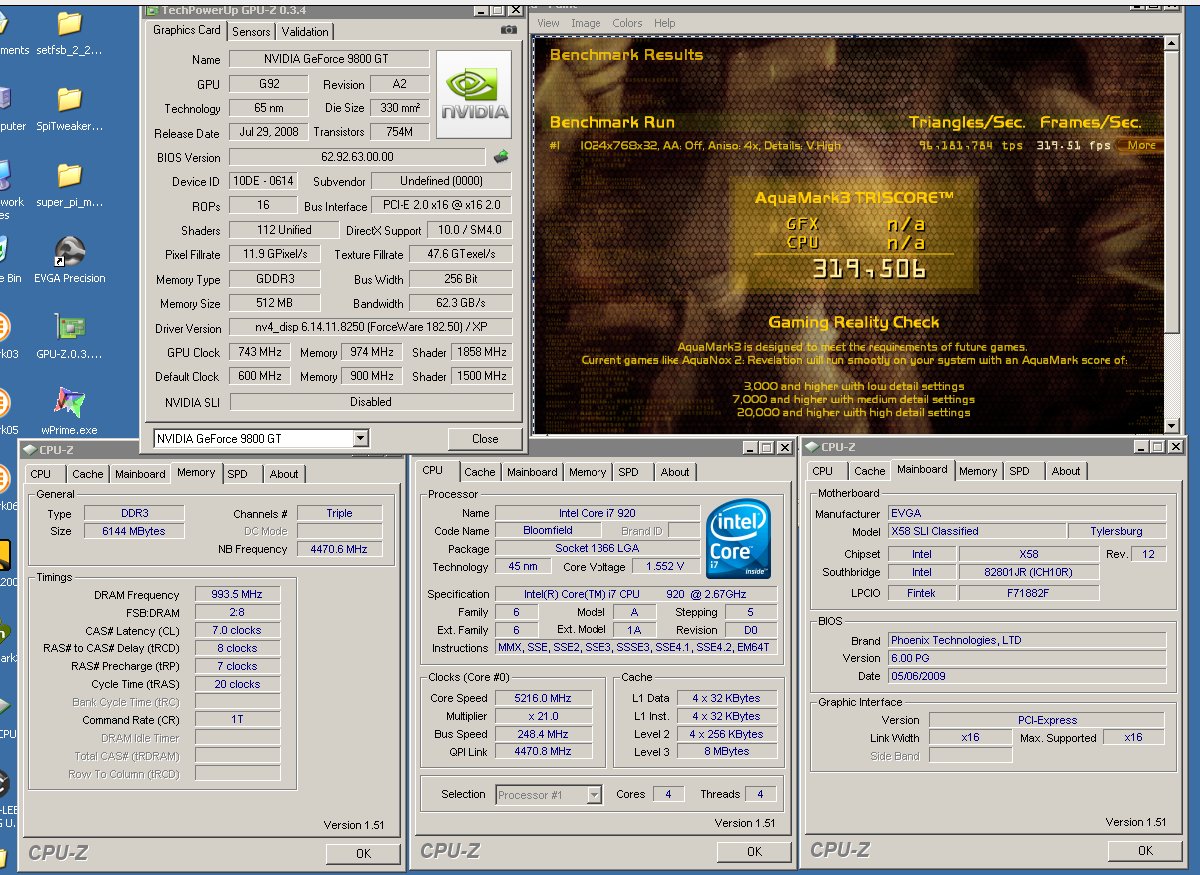This screenshot has height=875, width=1200.
Task: Click OK in CPU-Z Memory window
Action: (363, 853)
